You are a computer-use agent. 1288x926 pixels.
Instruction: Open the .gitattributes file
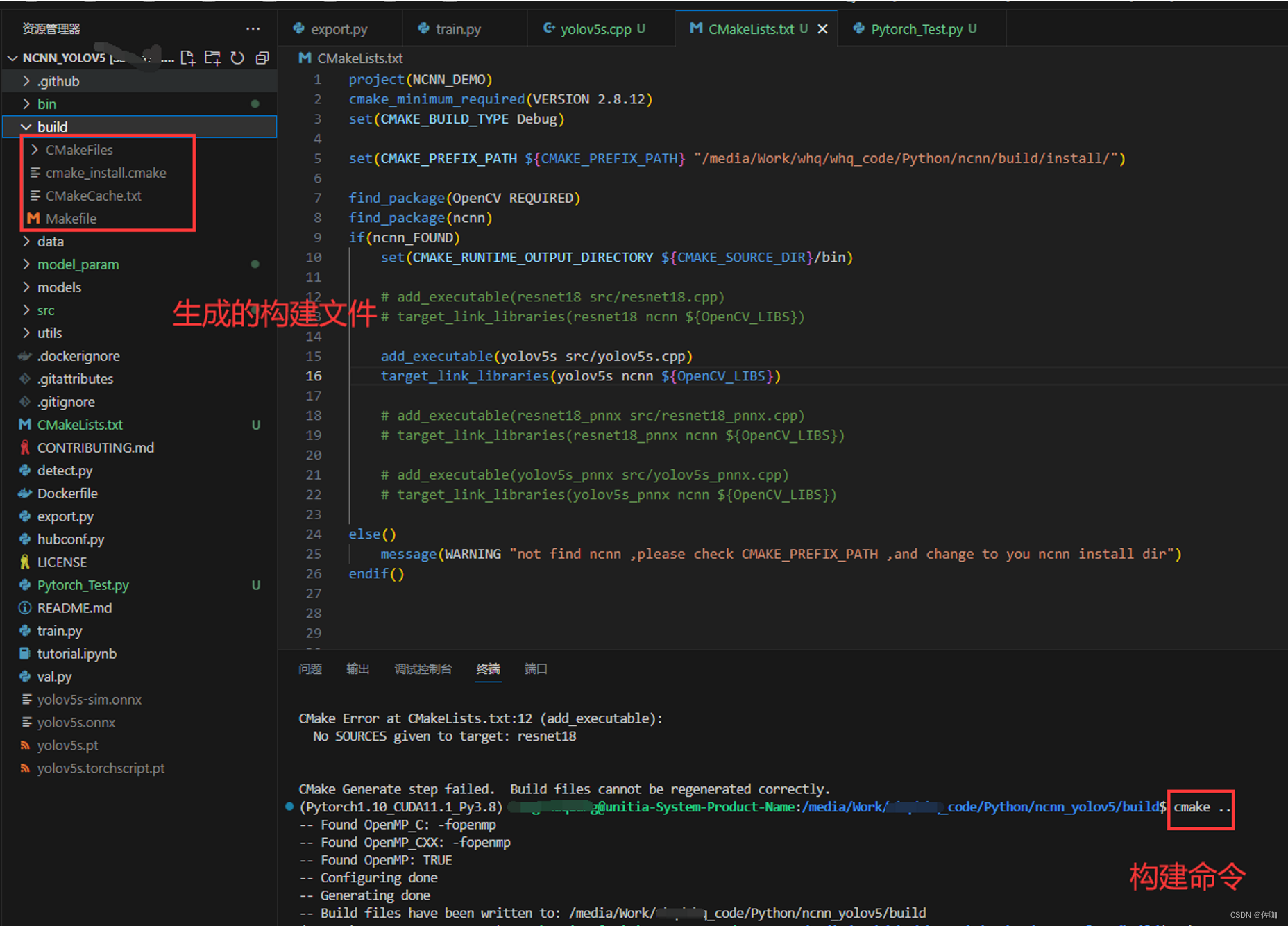tap(139, 379)
